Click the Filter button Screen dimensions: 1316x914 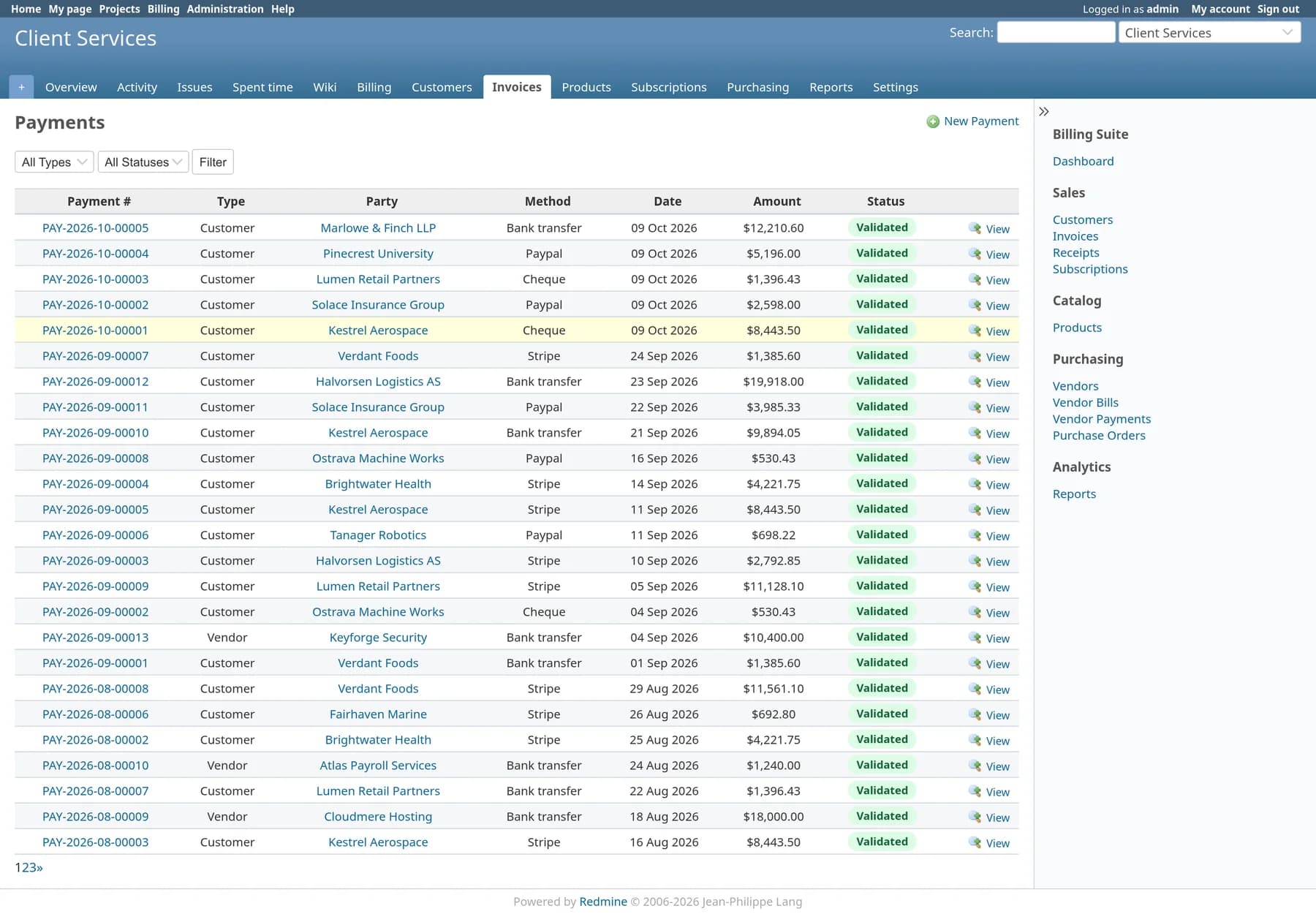213,162
